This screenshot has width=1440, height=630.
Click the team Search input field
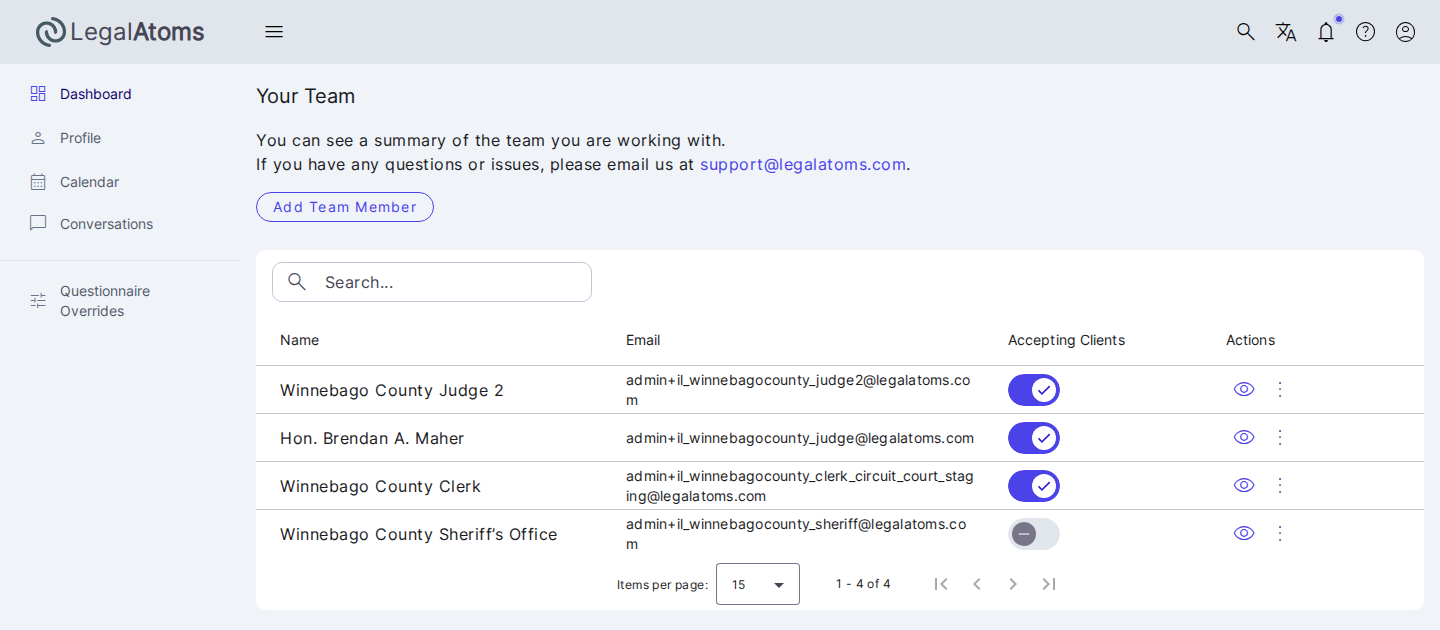click(x=432, y=282)
